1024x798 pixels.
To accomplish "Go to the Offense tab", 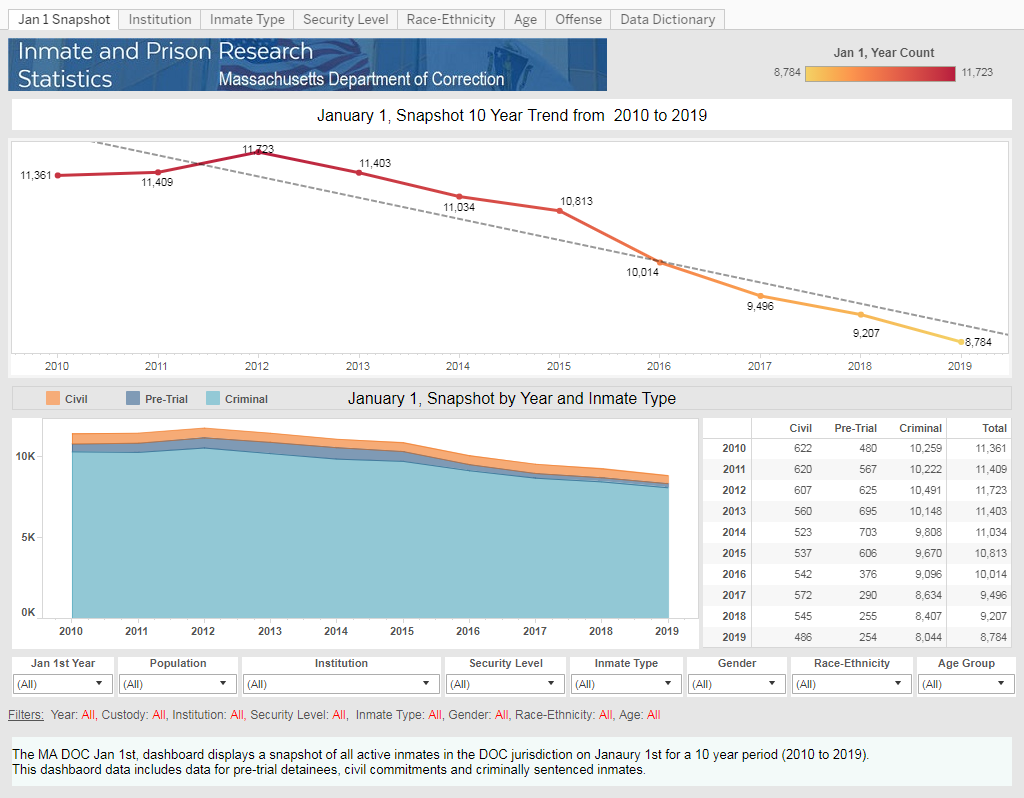I will [578, 19].
